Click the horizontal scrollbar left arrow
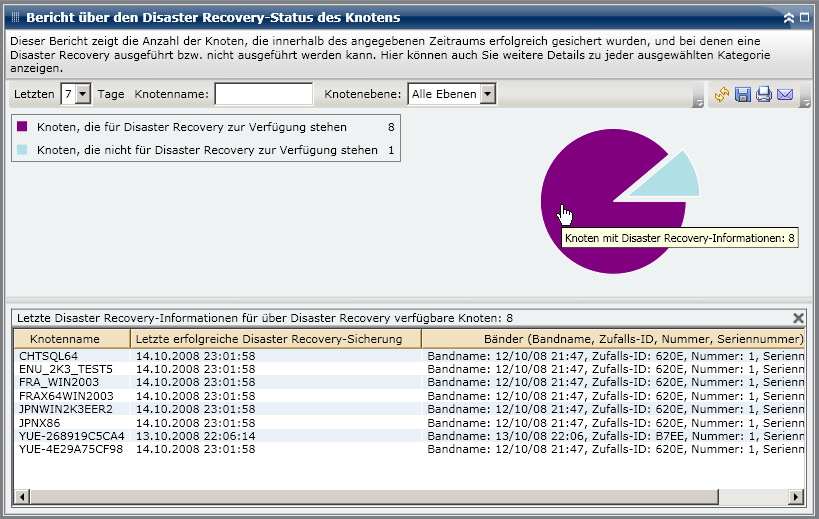 tap(22, 497)
